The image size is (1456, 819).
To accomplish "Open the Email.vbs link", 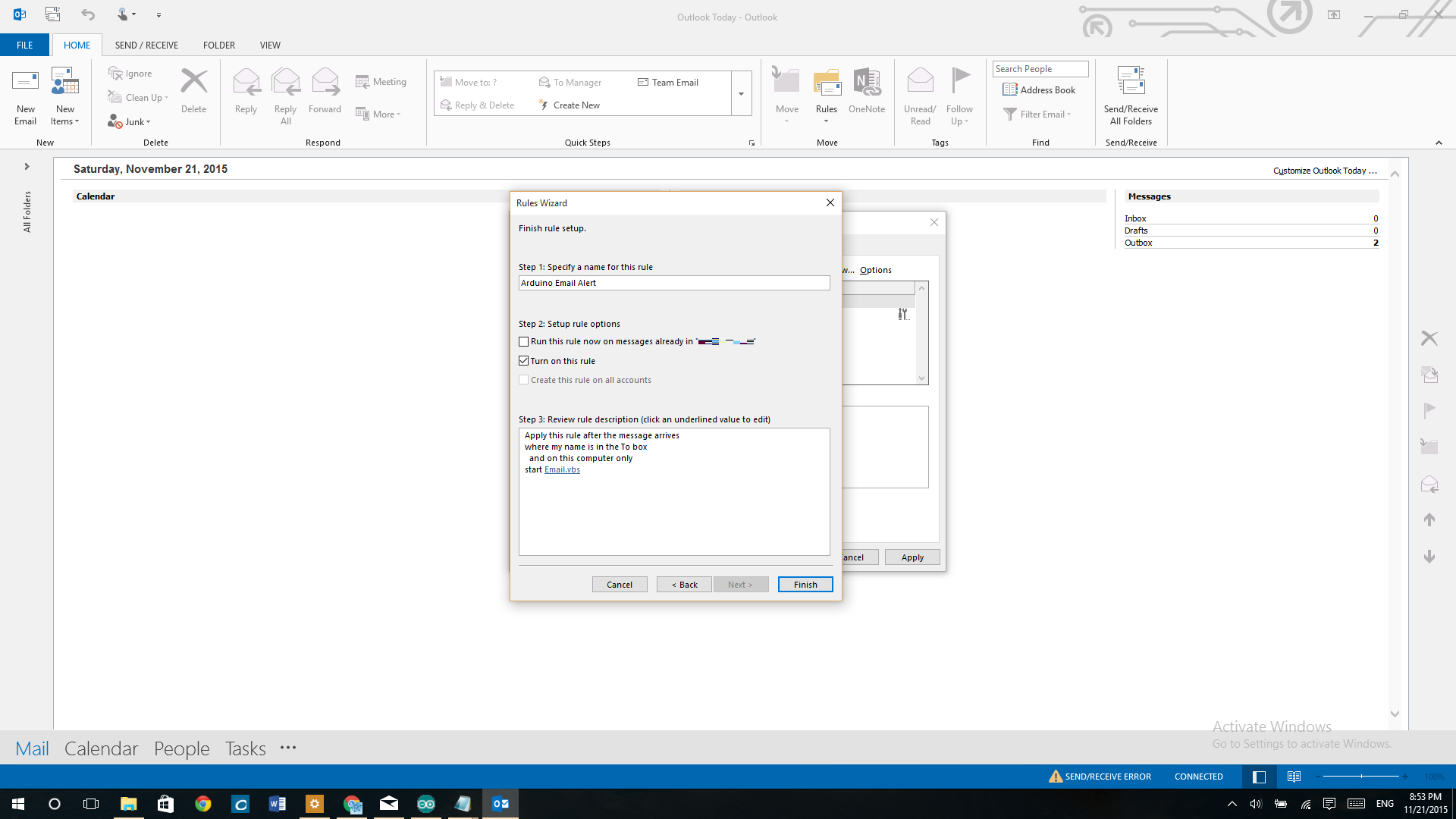I will pyautogui.click(x=562, y=470).
